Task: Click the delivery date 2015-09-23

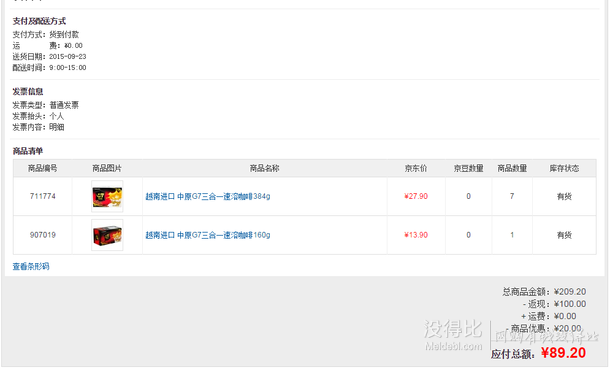Action: pyautogui.click(x=68, y=57)
